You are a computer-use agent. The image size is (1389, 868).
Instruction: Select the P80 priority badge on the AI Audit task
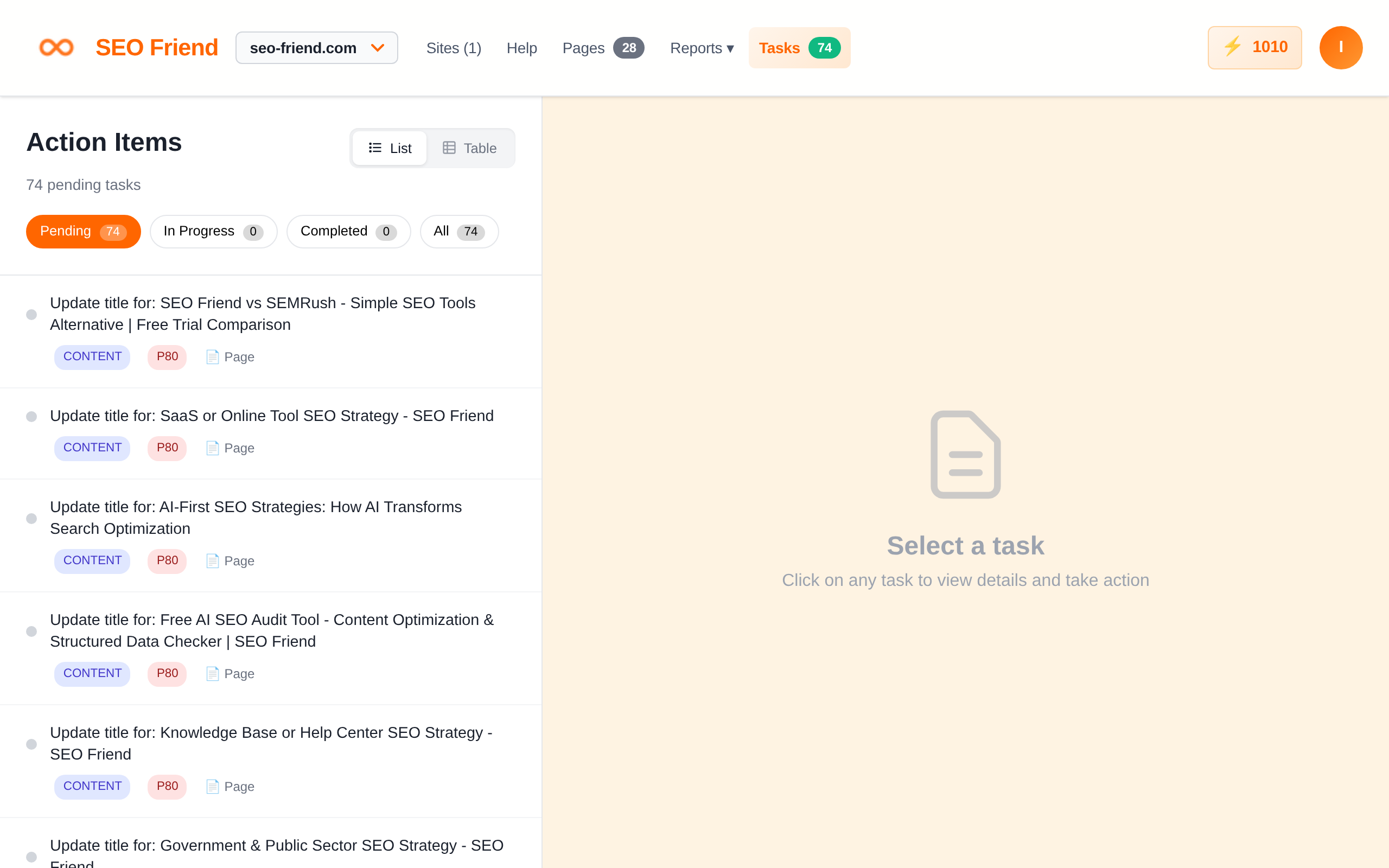(x=167, y=673)
